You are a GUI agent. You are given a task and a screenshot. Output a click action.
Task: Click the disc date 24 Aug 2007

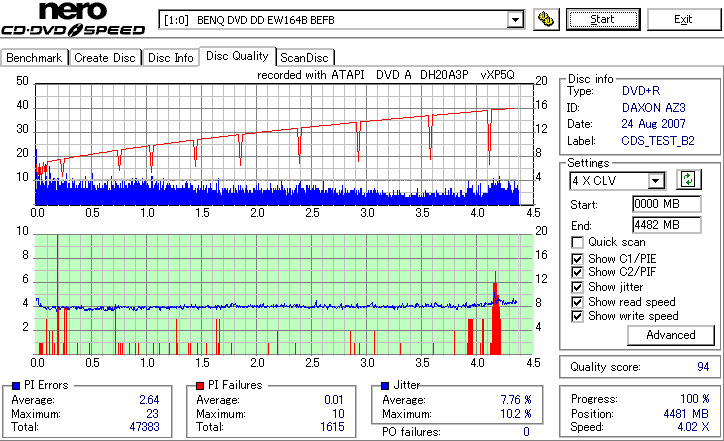pyautogui.click(x=653, y=124)
